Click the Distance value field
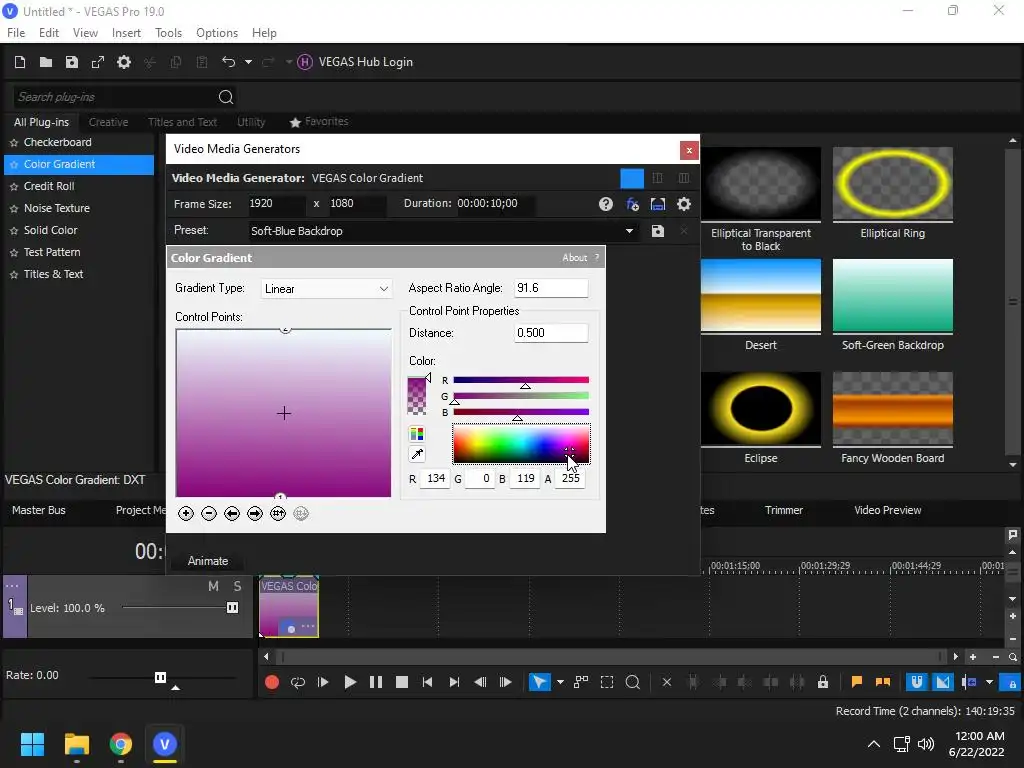The width and height of the screenshot is (1024, 768). click(x=551, y=333)
